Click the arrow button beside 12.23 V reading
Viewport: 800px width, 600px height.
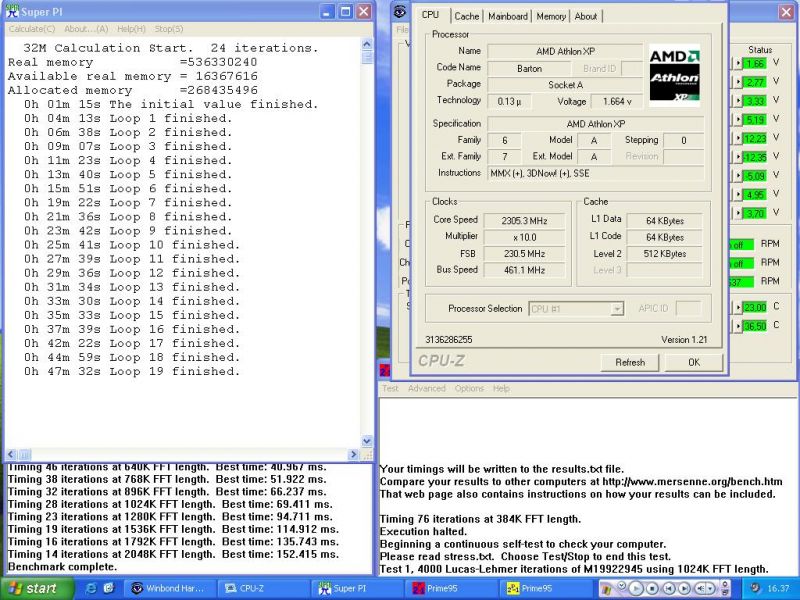coord(738,138)
